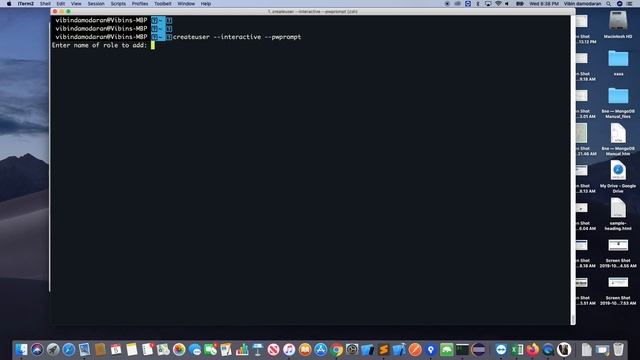Select the MongoDB Manual_files folder on desktop
This screenshot has width=640, height=360.
(618, 102)
